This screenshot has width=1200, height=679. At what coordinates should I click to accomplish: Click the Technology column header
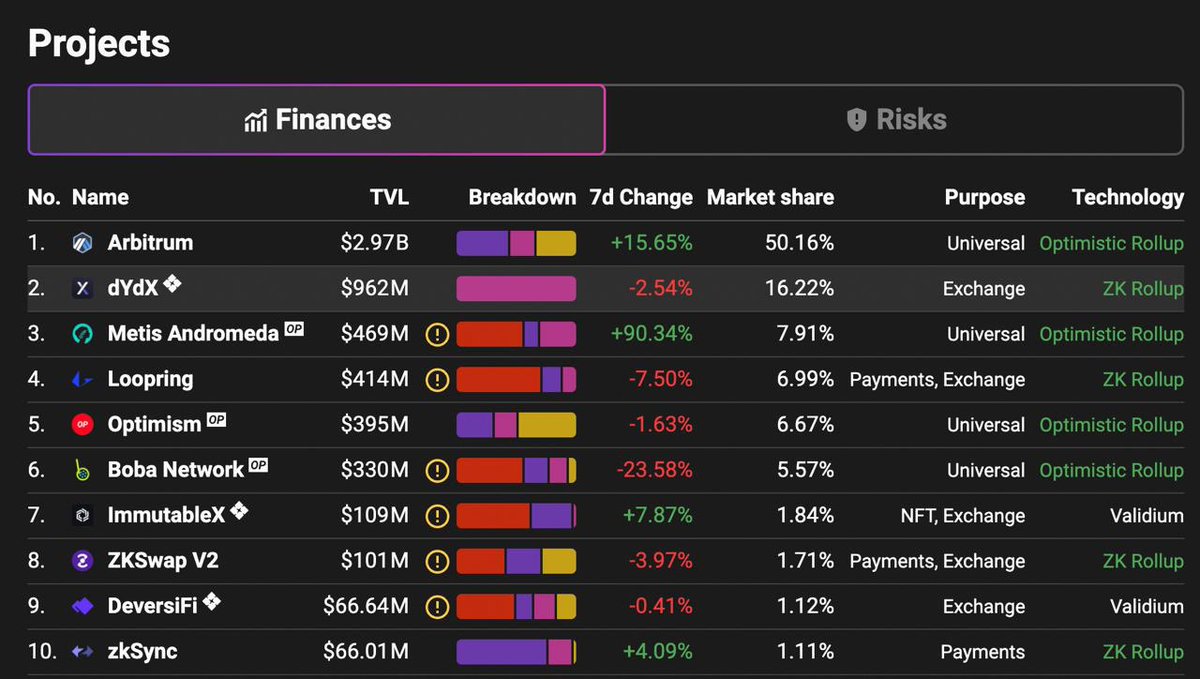tap(1128, 197)
